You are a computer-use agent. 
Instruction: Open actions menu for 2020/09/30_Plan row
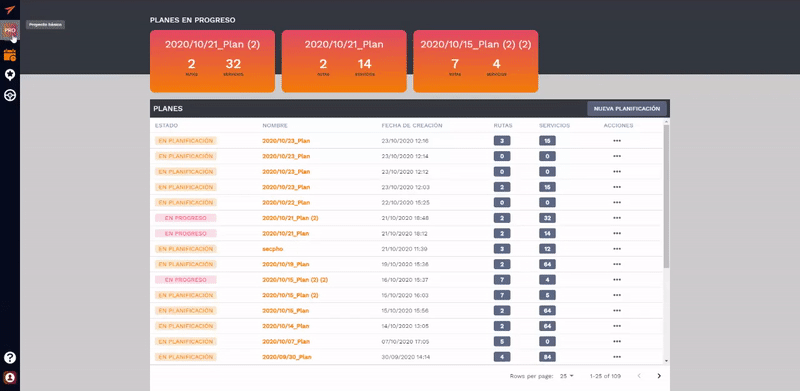617,357
